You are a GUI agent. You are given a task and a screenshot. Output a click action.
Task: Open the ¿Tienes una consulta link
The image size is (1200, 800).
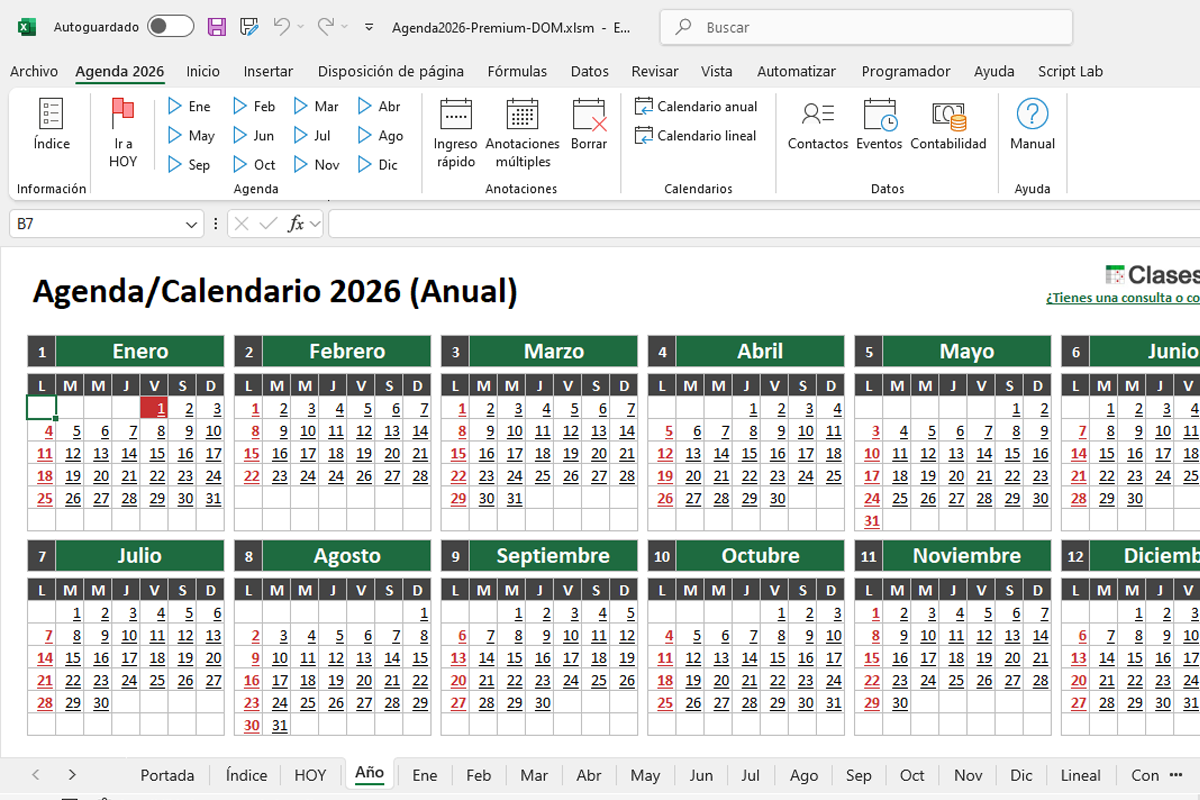(x=1122, y=298)
